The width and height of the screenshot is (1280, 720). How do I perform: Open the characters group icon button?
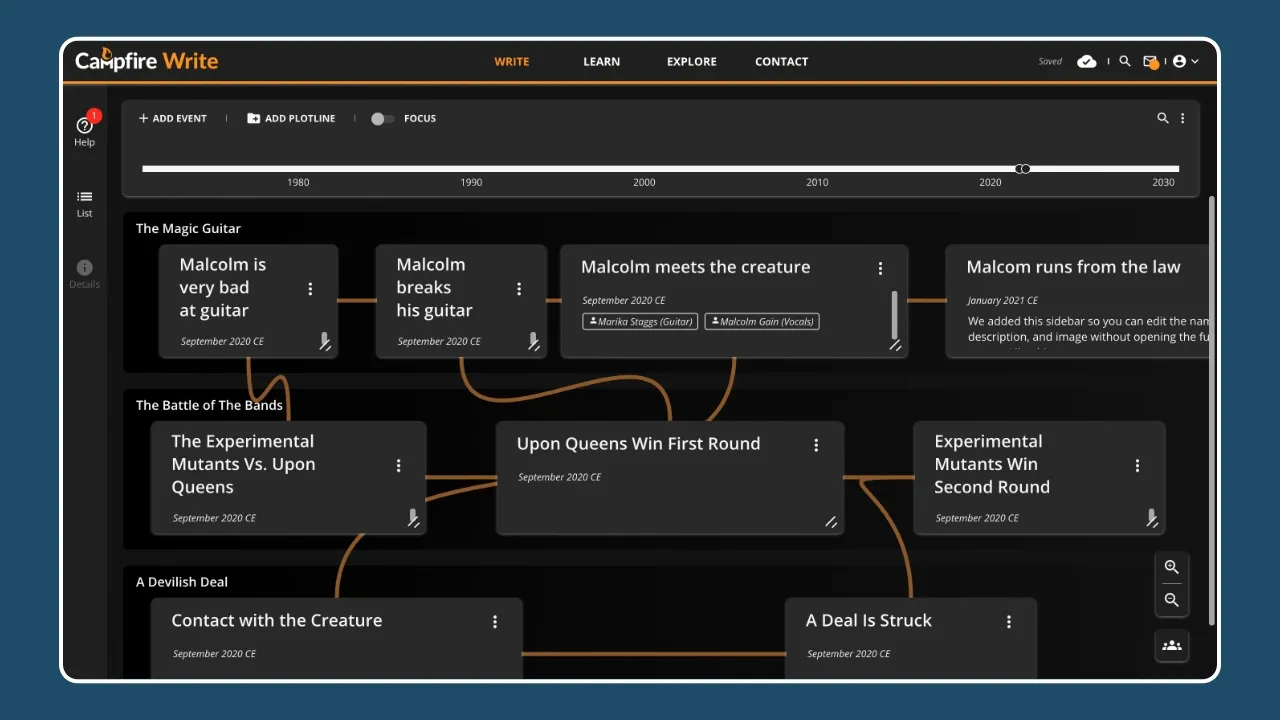coord(1172,646)
